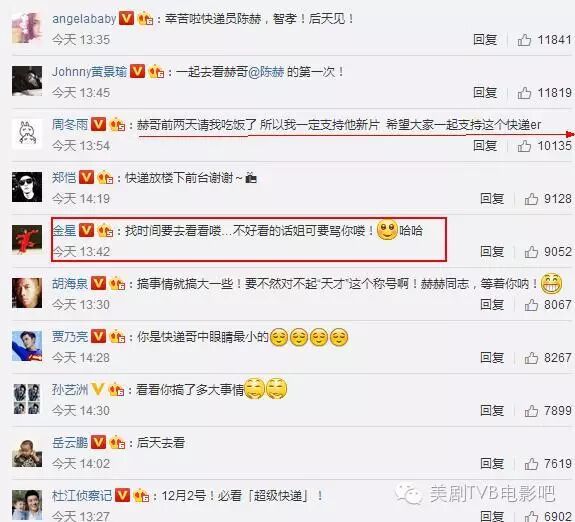Tap the thumbs-up icon beside 9128
Viewport: 575px width, 522px height.
click(x=531, y=199)
